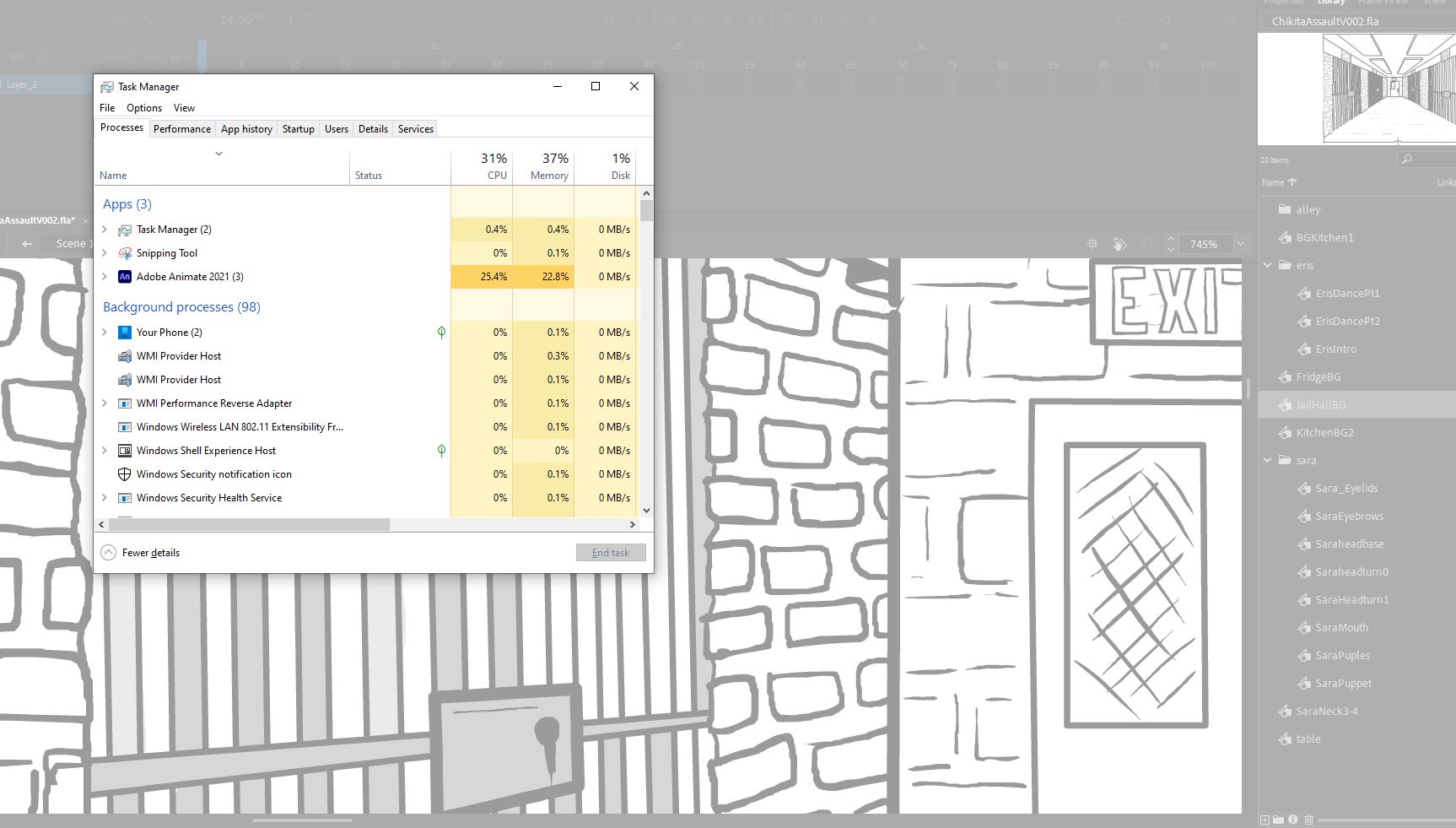Switch to the Performance tab in Task Manager
The width and height of the screenshot is (1456, 828).
click(182, 128)
